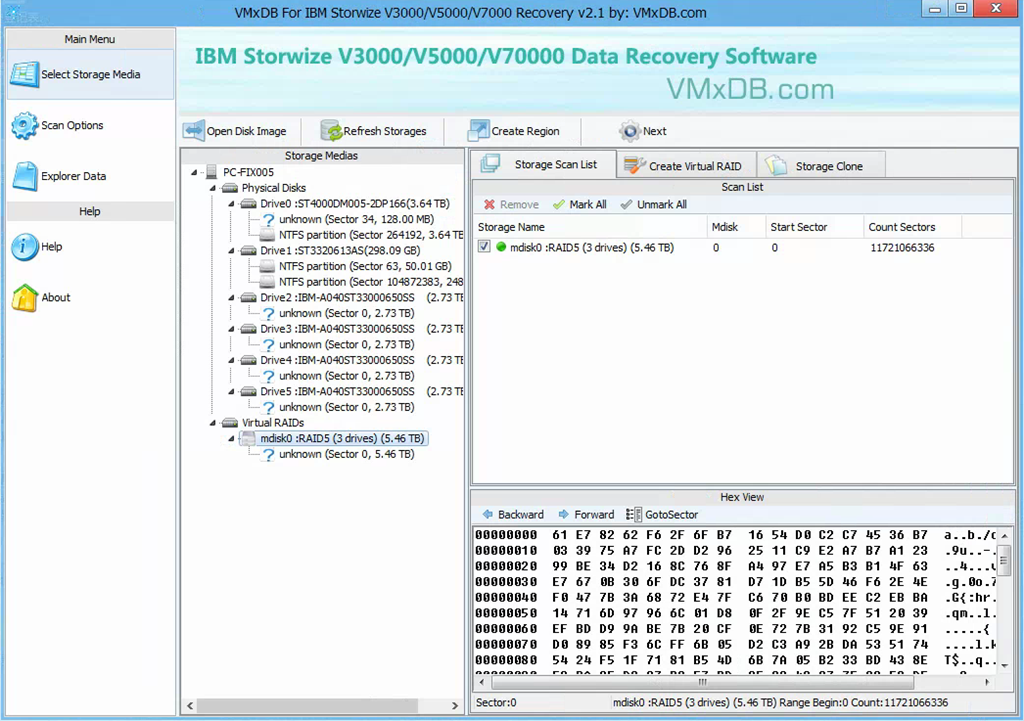This screenshot has width=1024, height=721.
Task: Click the Unmark All check icon
Action: (626, 204)
